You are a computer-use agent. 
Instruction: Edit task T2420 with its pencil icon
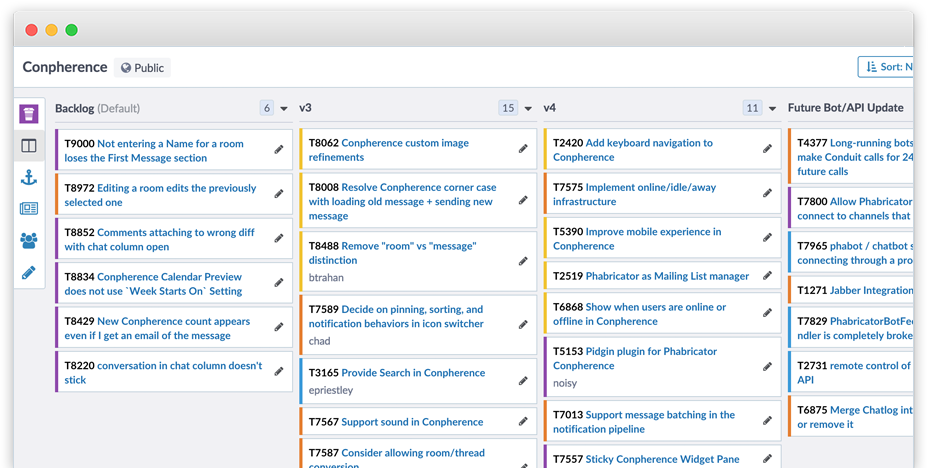coord(768,149)
